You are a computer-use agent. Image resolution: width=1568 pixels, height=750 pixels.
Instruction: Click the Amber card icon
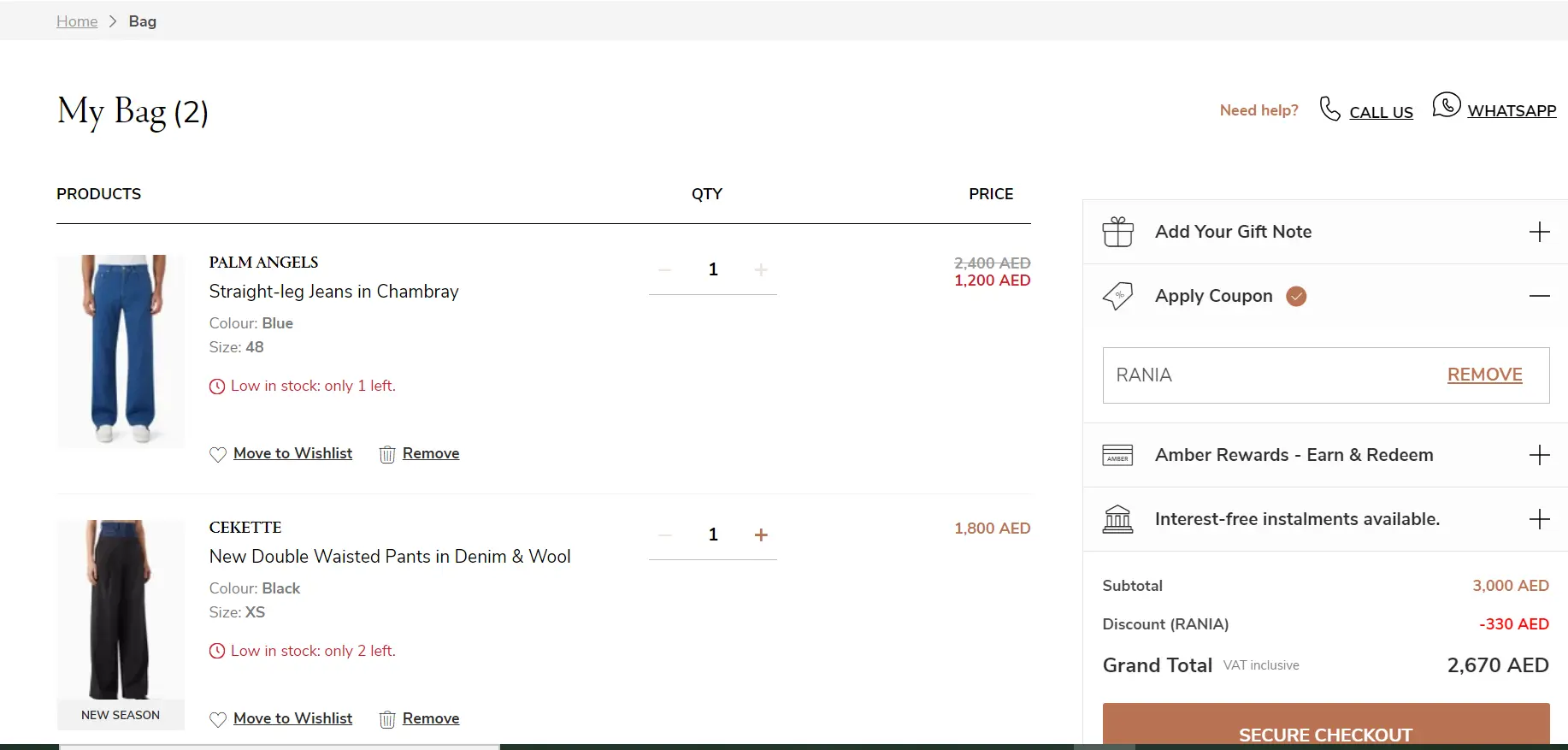pos(1117,455)
